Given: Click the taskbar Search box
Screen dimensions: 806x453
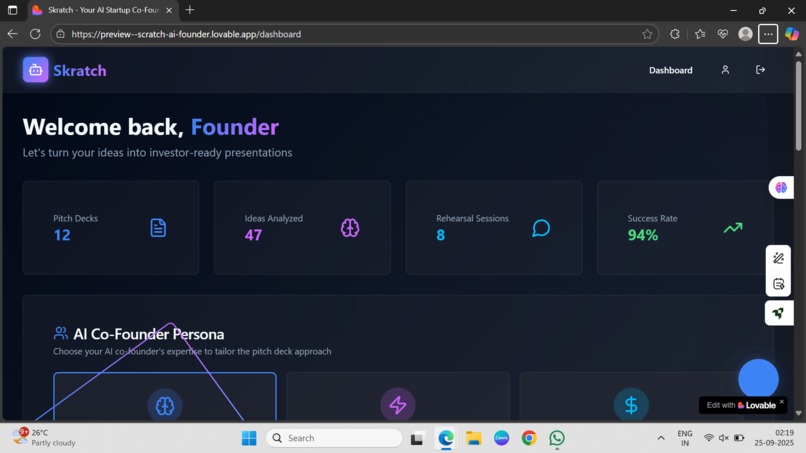Looking at the screenshot, I should (x=334, y=438).
